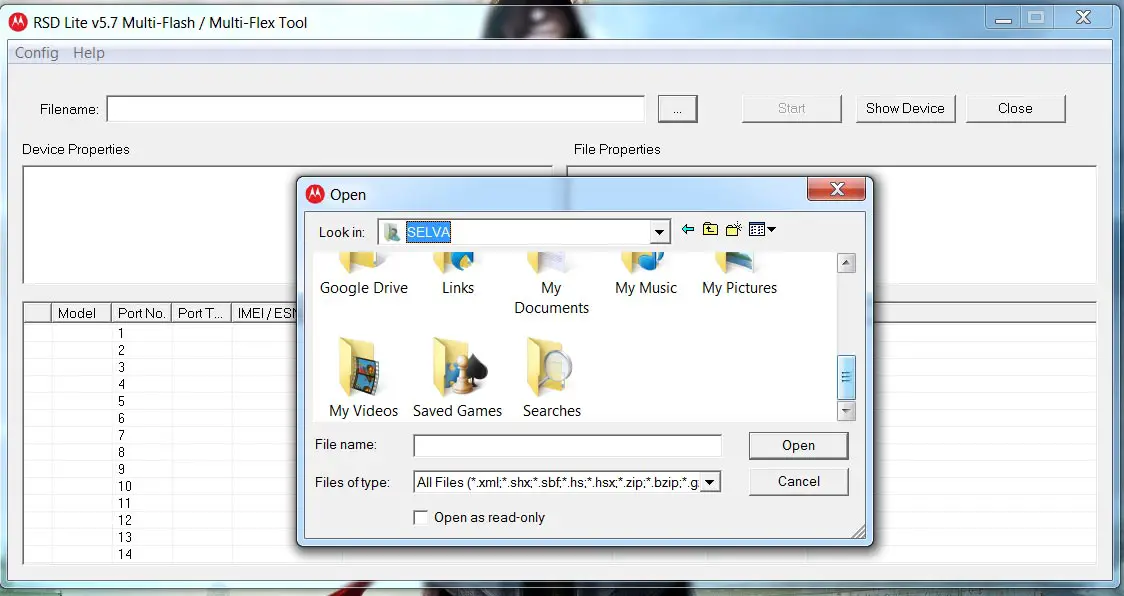Click the File name input field
Viewport: 1124px width, 596px height.
pos(567,445)
